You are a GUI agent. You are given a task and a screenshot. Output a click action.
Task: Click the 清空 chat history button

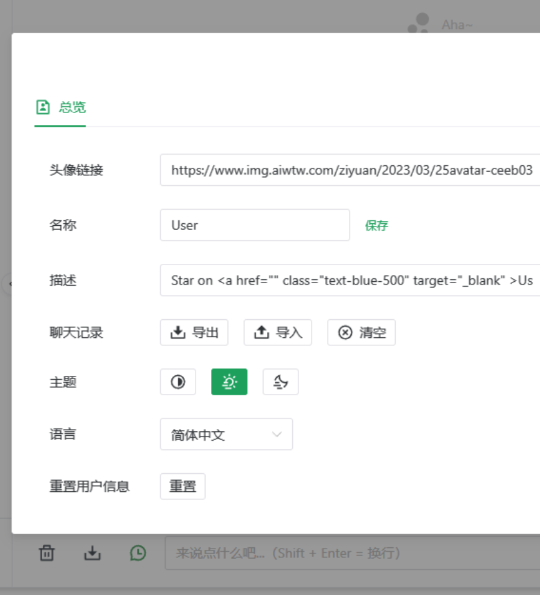pos(361,332)
